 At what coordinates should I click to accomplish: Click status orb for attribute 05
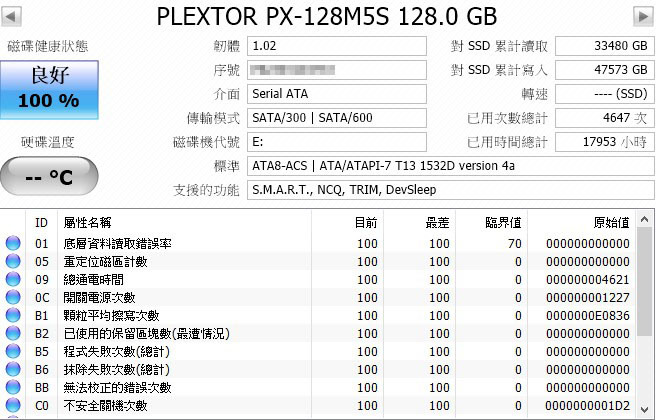click(13, 261)
